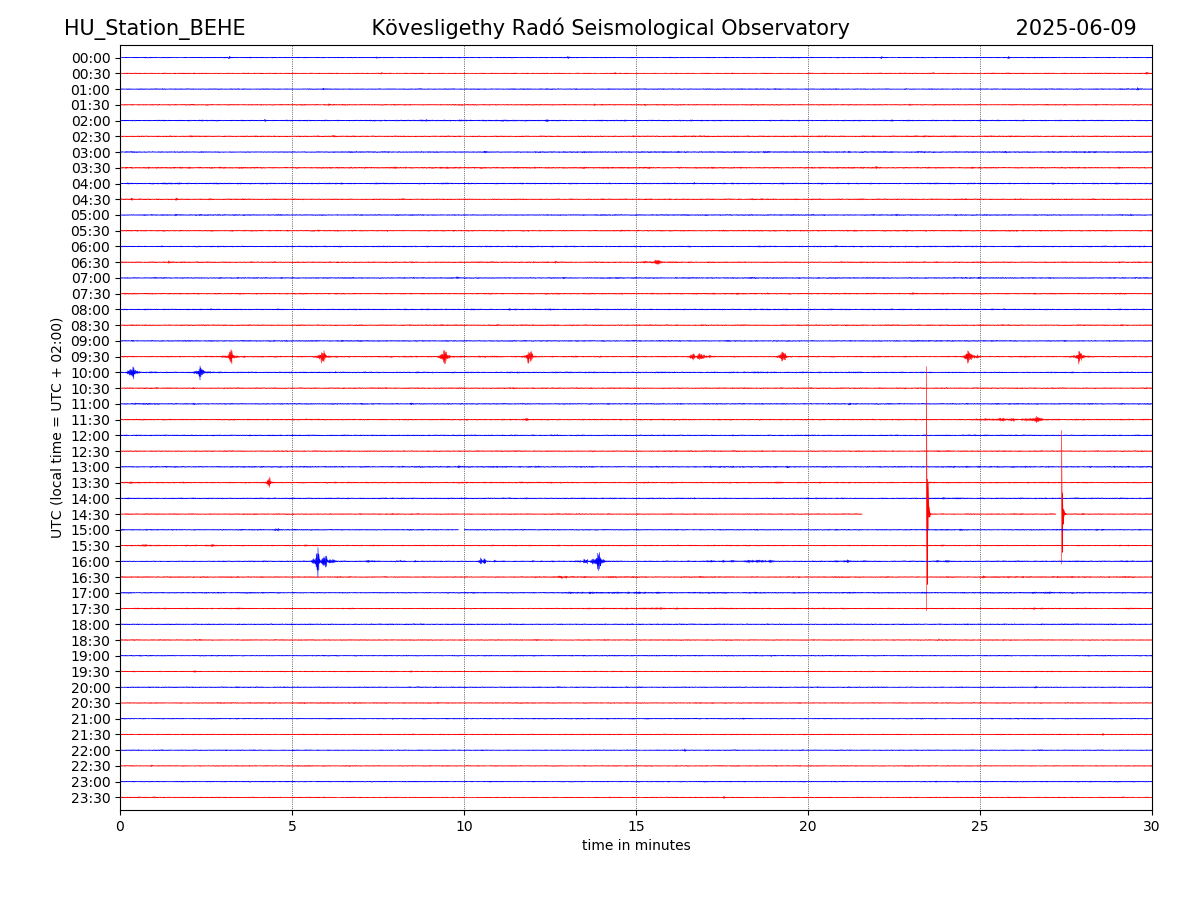
Task: Select the 12:30 time label
Action: pyautogui.click(x=91, y=452)
